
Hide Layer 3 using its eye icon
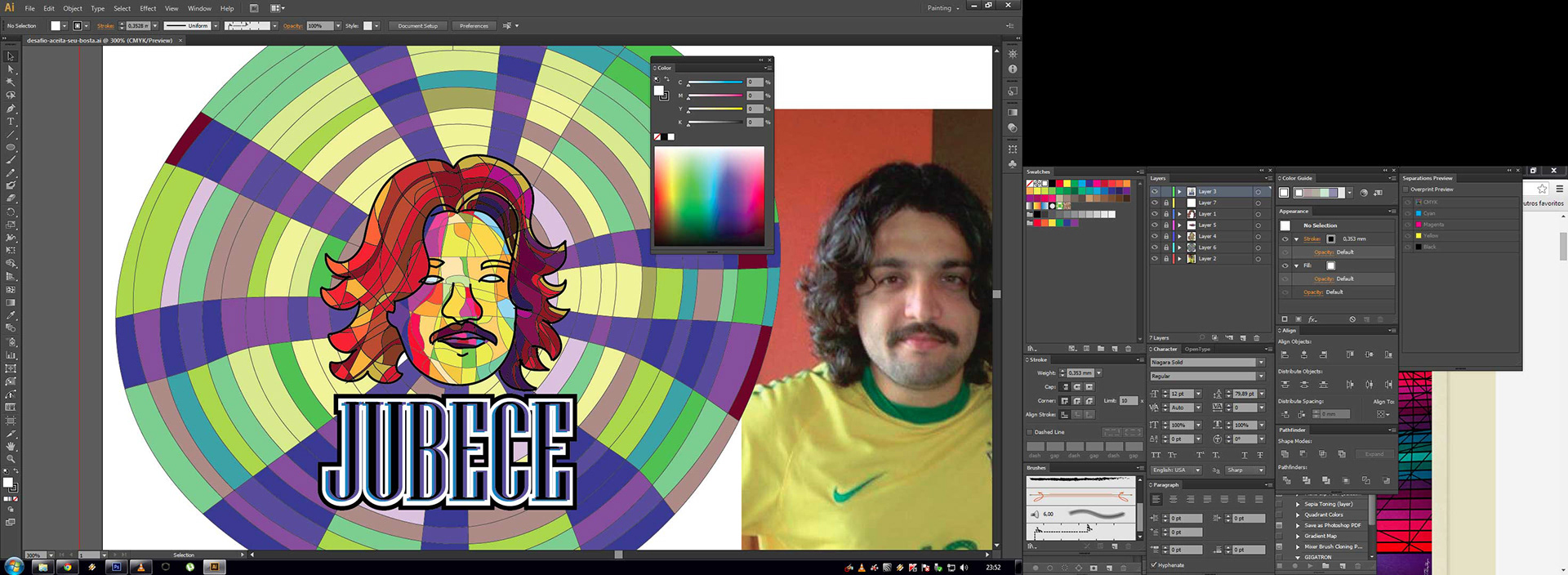1155,192
